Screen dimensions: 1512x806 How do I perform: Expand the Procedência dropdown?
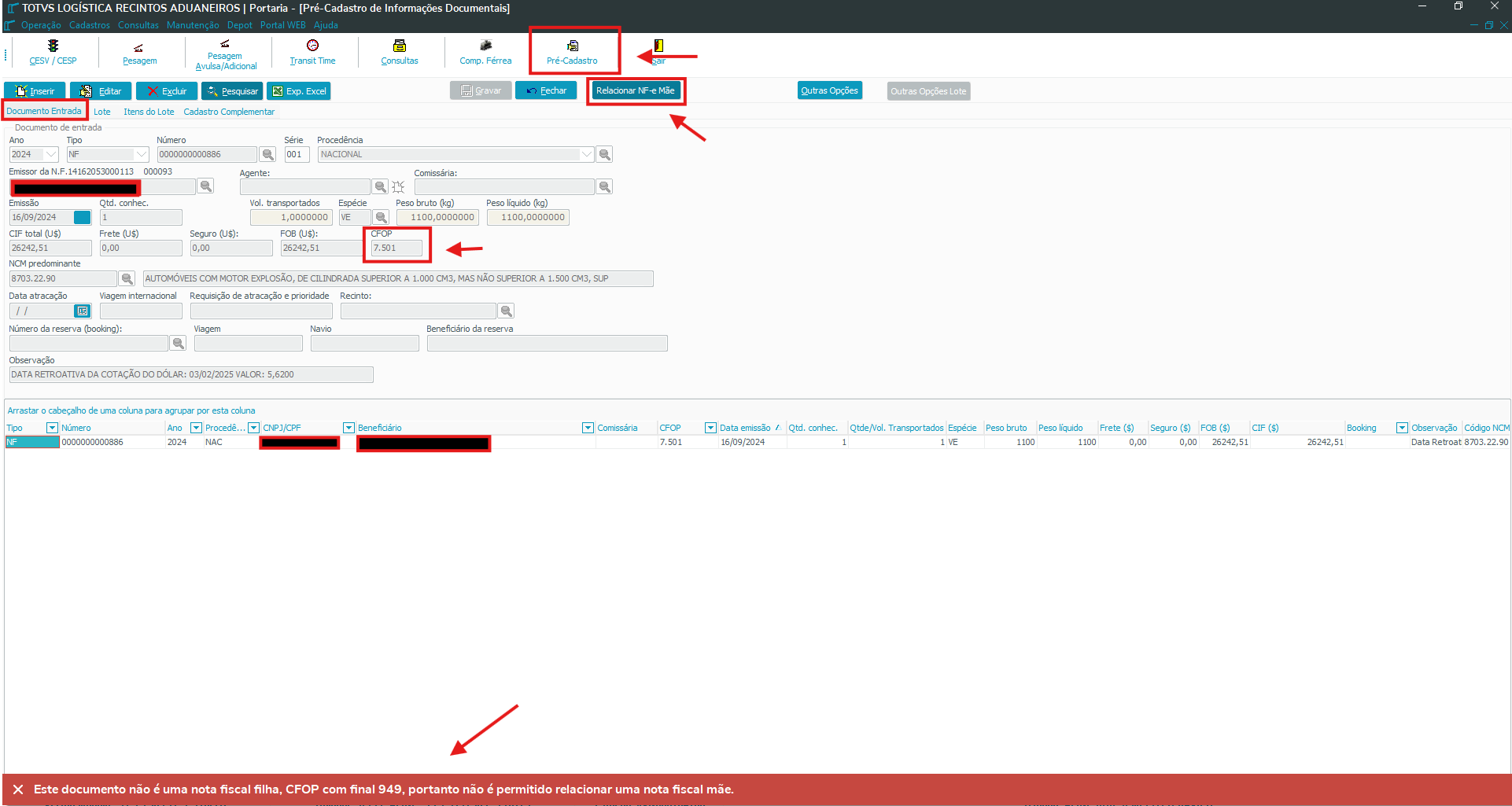[x=587, y=154]
